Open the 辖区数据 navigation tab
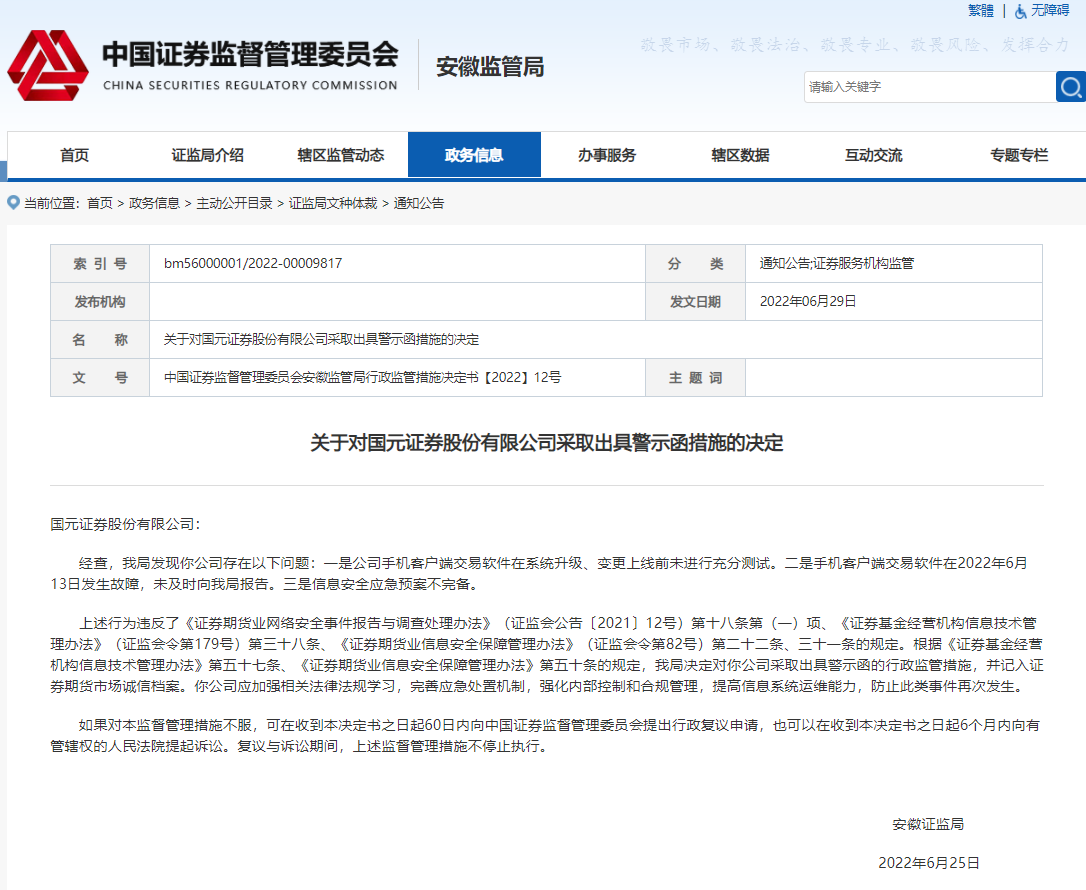Image resolution: width=1086 pixels, height=890 pixels. coord(740,155)
